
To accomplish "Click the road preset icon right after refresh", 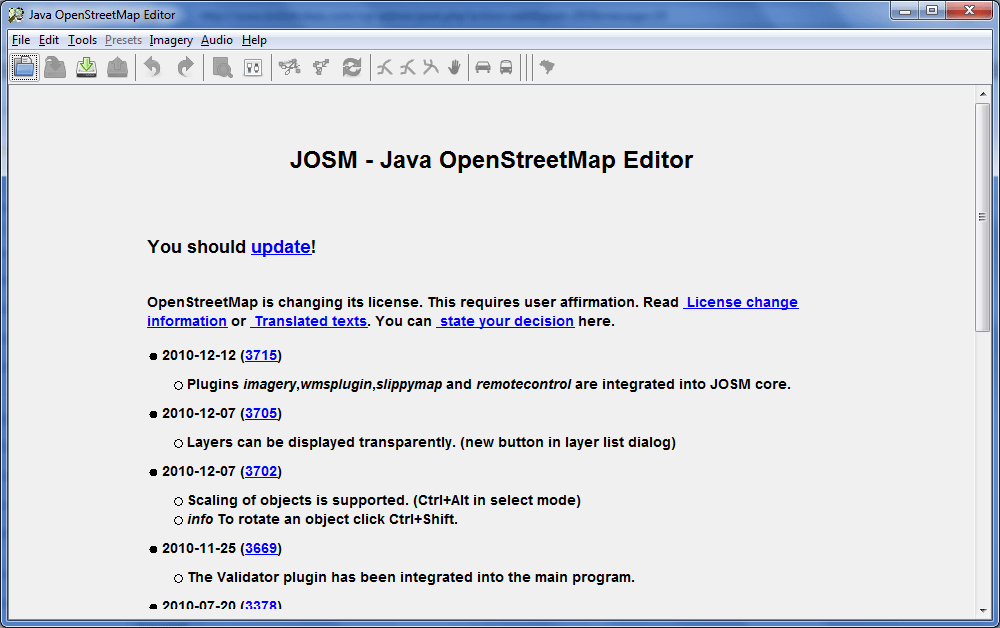I will coord(385,67).
